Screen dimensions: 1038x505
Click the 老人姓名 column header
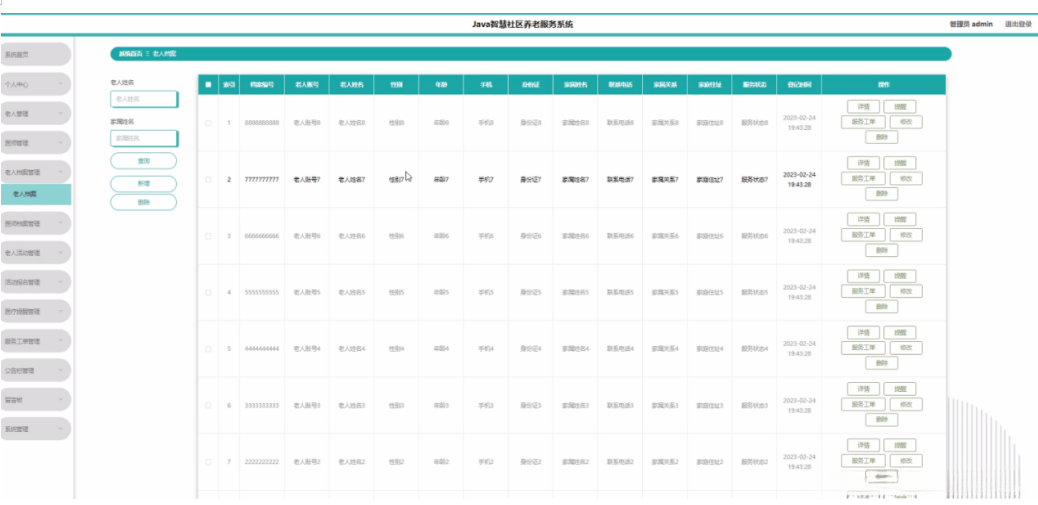[x=352, y=85]
